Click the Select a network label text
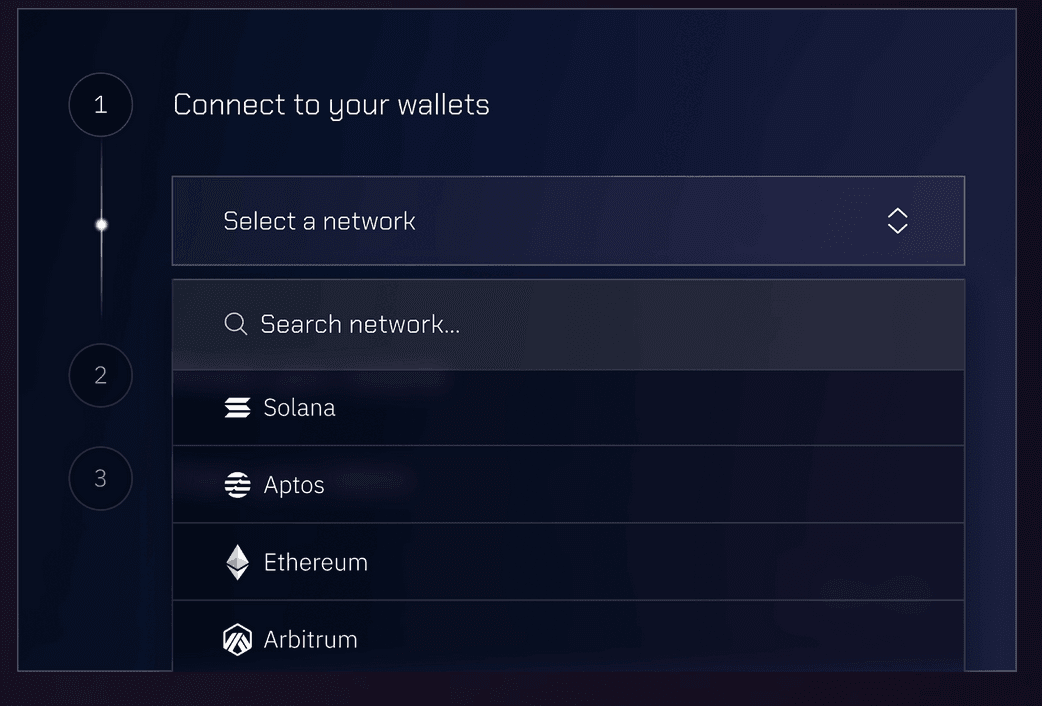This screenshot has height=706, width=1042. pos(319,221)
